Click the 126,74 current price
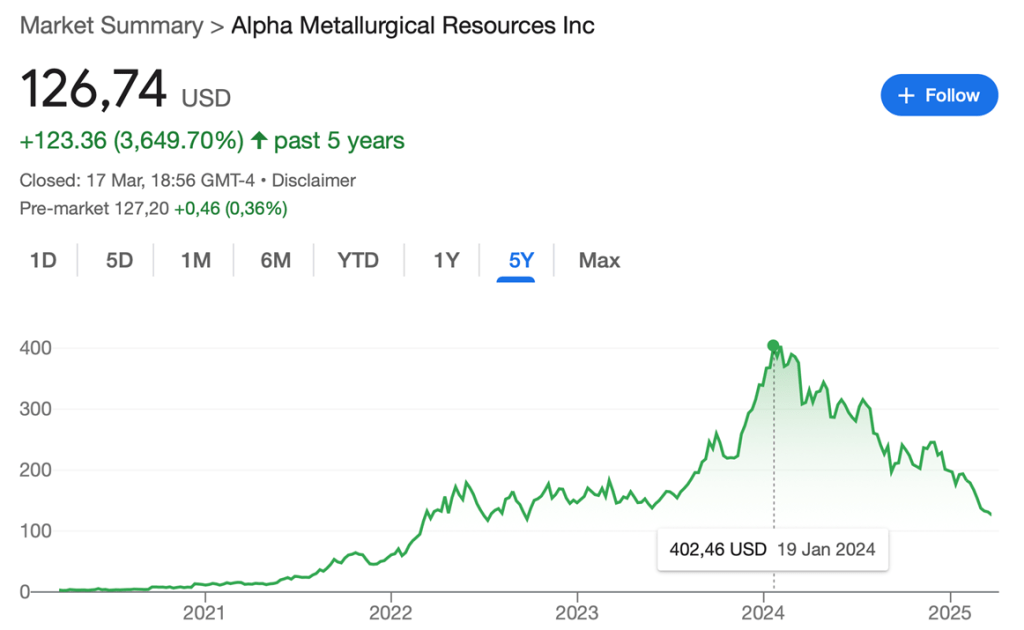This screenshot has height=630, width=1024. [x=93, y=90]
